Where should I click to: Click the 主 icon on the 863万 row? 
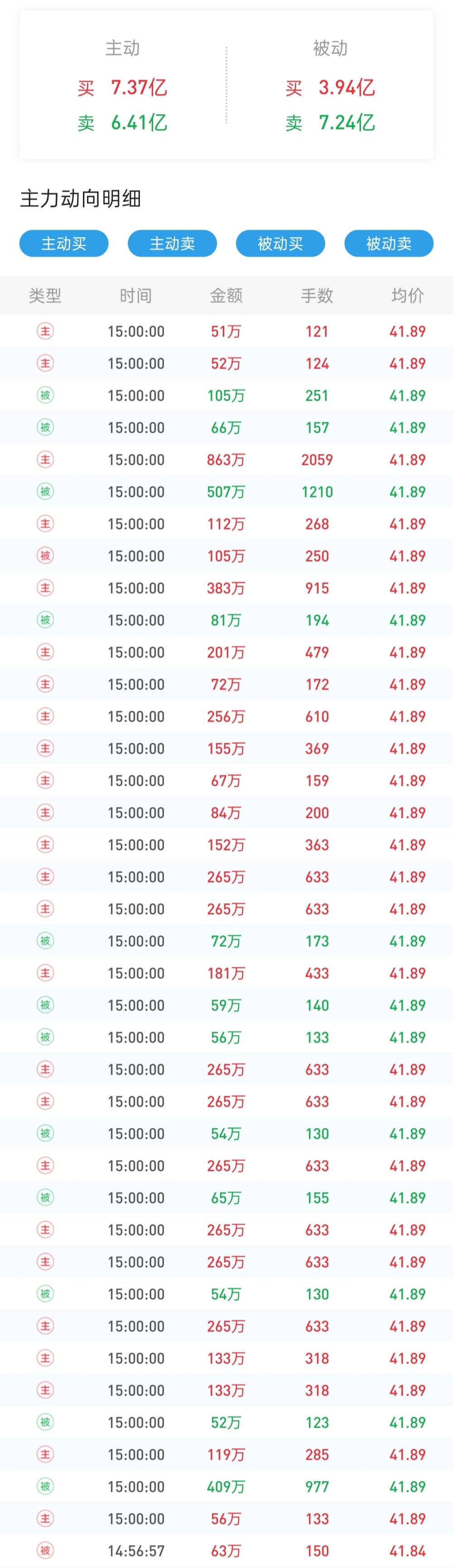(45, 460)
